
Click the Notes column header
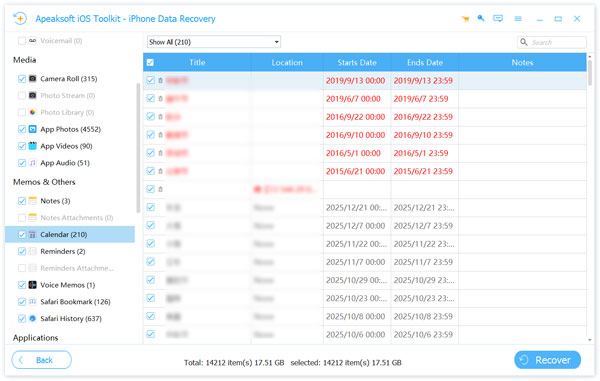(522, 62)
